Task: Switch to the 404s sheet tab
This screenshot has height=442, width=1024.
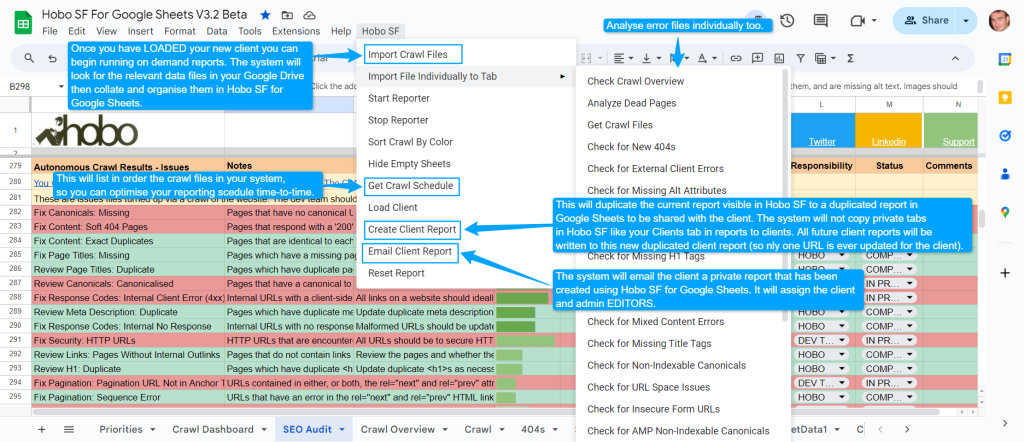Action: click(533, 429)
